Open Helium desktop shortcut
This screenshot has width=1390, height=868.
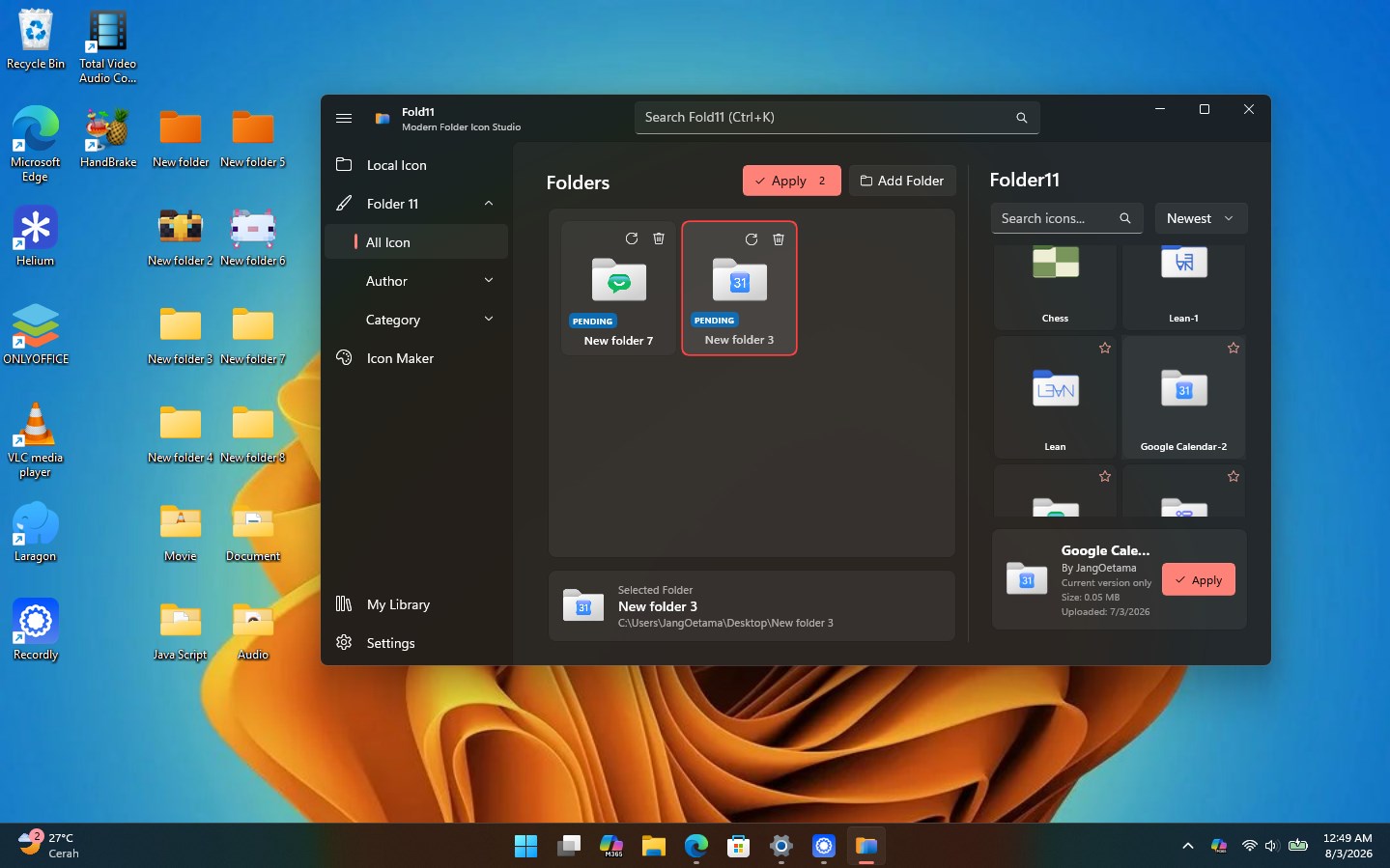[x=36, y=236]
